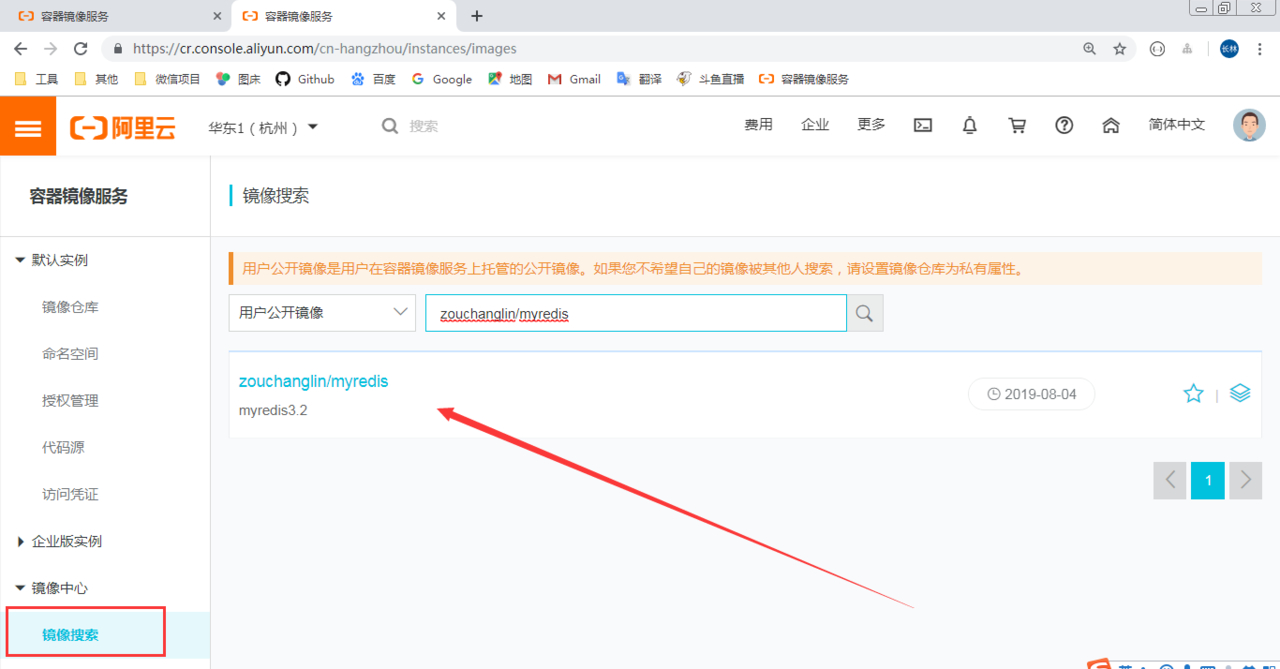Click the image search text field

coord(635,313)
